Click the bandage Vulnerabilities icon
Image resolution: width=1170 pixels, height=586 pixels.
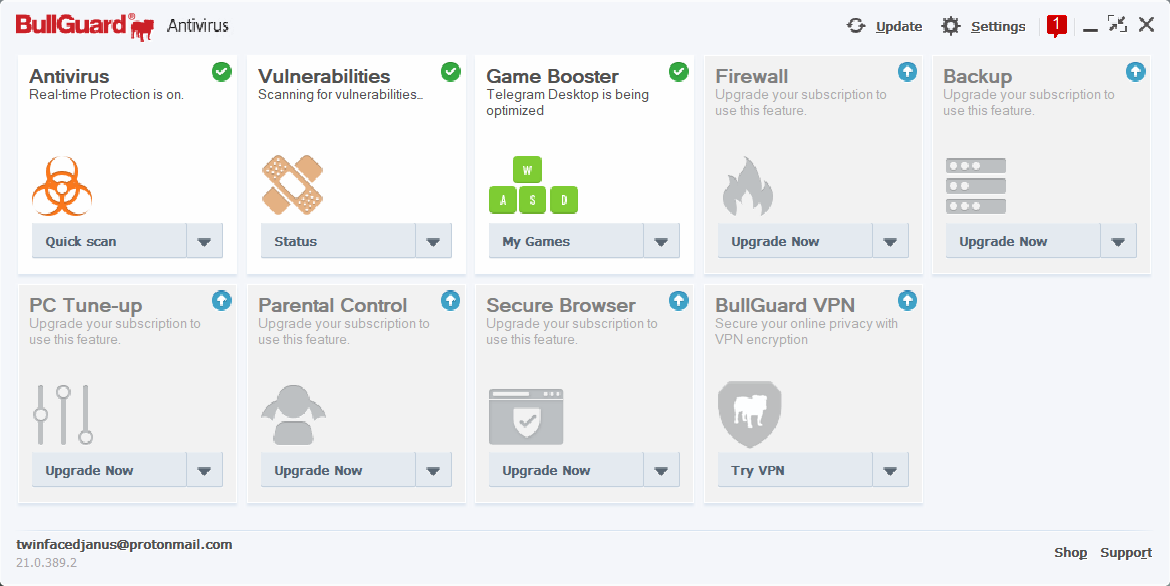[292, 184]
